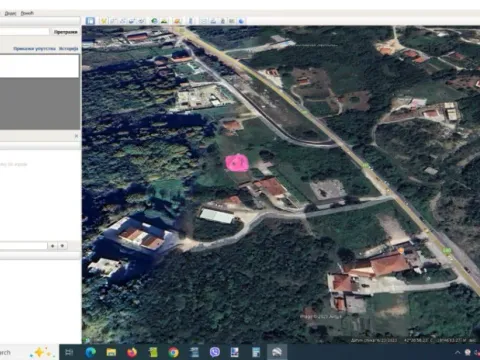
Task: Open File Explorer from taskbar
Action: (111, 352)
